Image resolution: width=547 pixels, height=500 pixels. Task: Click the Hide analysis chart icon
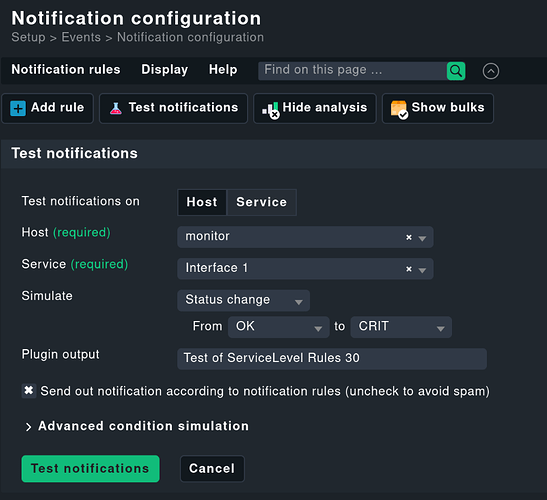(271, 110)
